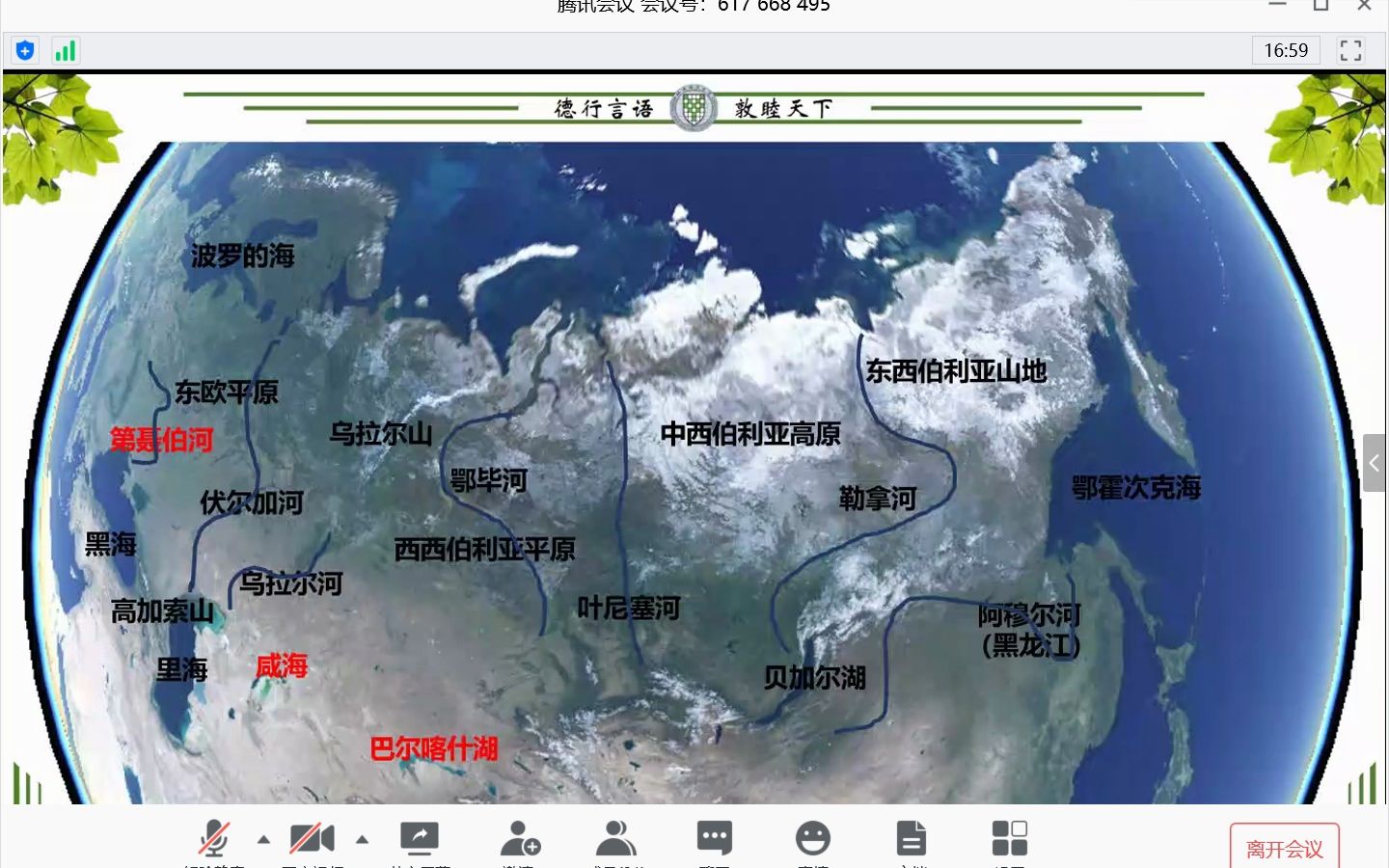Open the chat panel icon
The width and height of the screenshot is (1389, 868).
coord(715,837)
